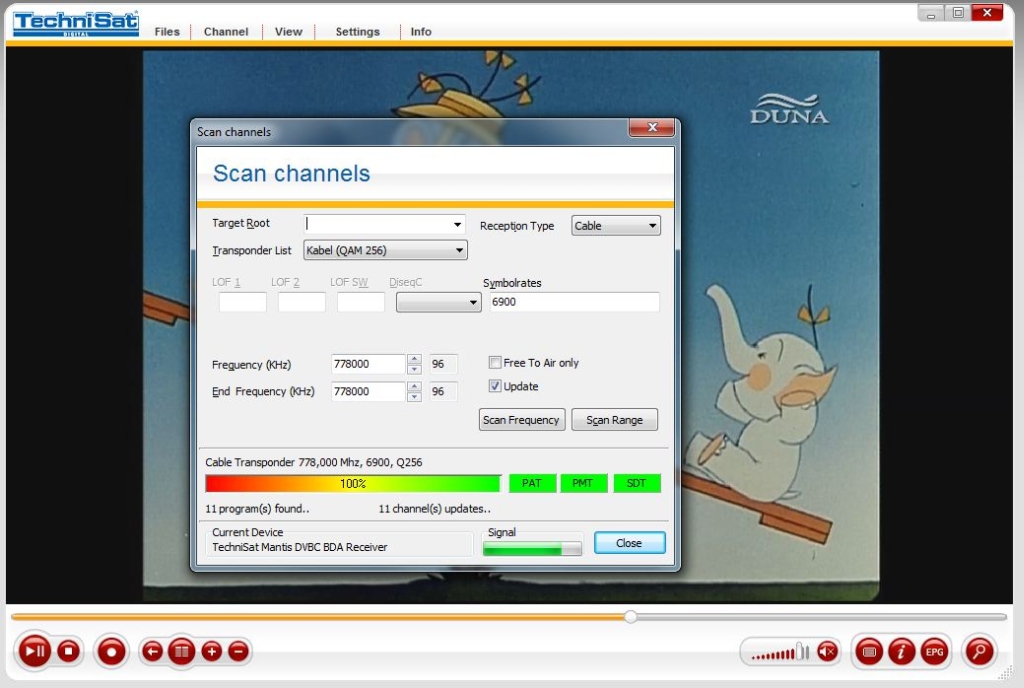The image size is (1024, 688).
Task: Minimize the TechniSat main window
Action: coord(931,13)
